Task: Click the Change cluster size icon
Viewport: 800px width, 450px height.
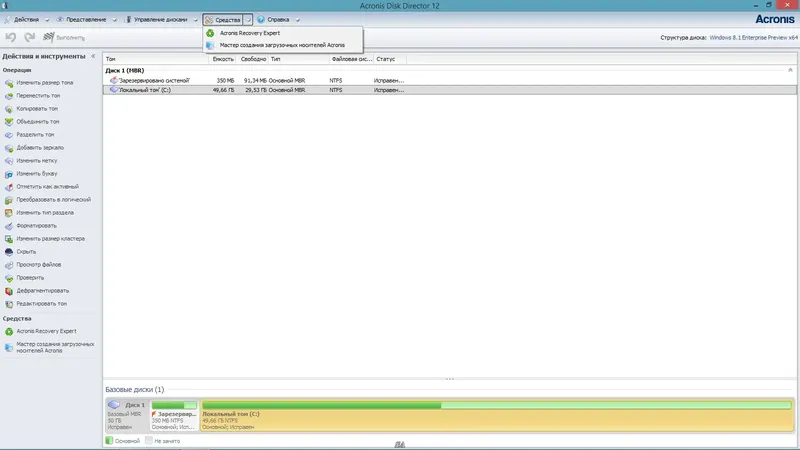Action: (x=9, y=239)
